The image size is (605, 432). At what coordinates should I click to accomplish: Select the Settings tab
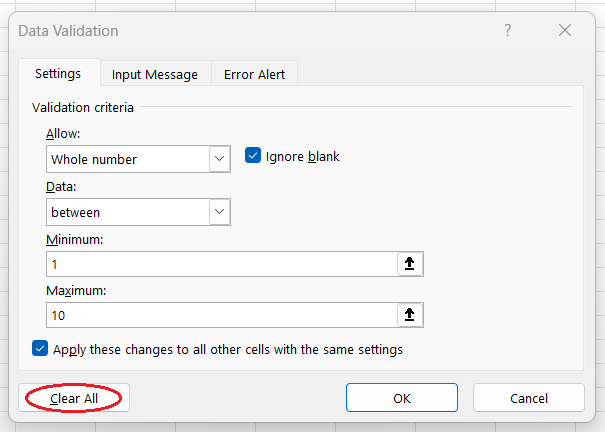click(x=58, y=74)
